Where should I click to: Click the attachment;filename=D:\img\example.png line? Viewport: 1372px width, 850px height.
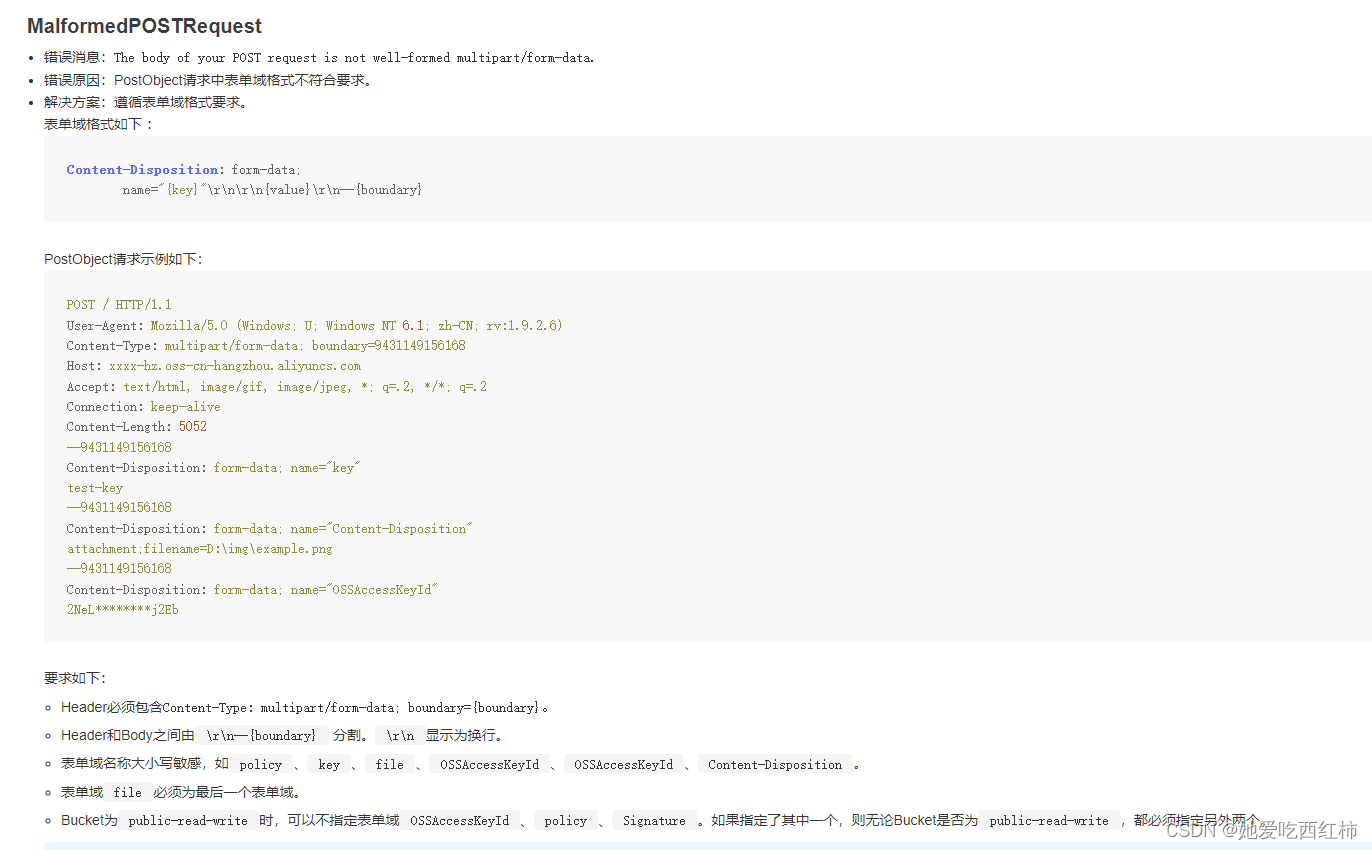tap(200, 549)
